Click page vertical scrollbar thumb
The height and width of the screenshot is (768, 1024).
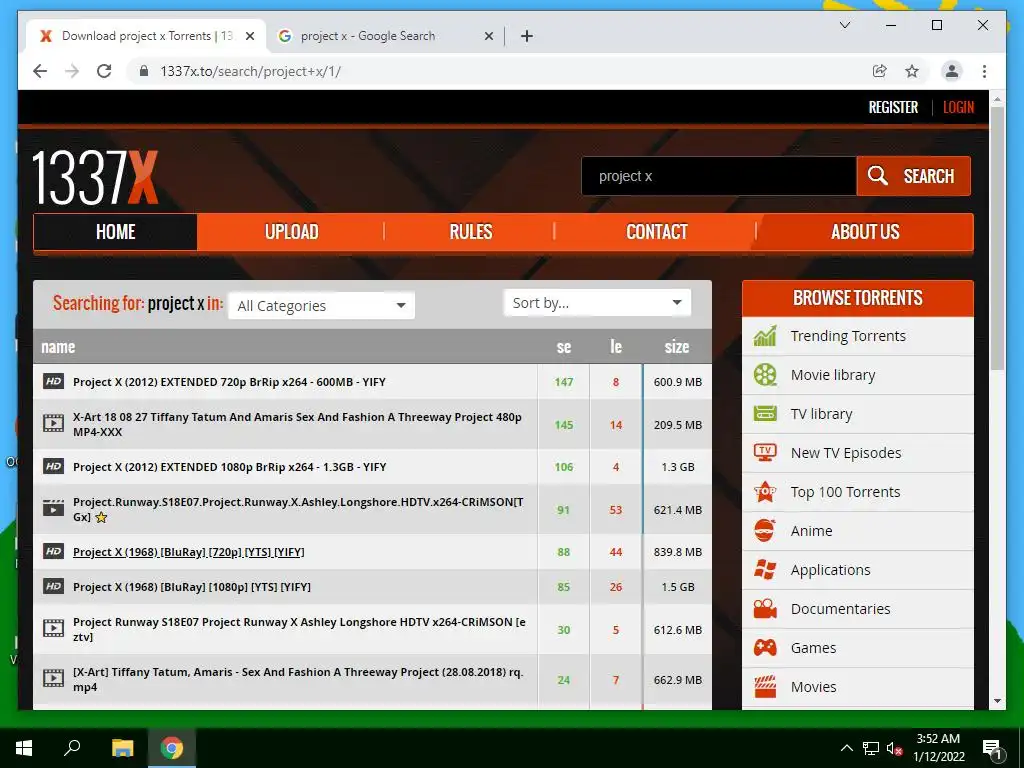(x=997, y=238)
